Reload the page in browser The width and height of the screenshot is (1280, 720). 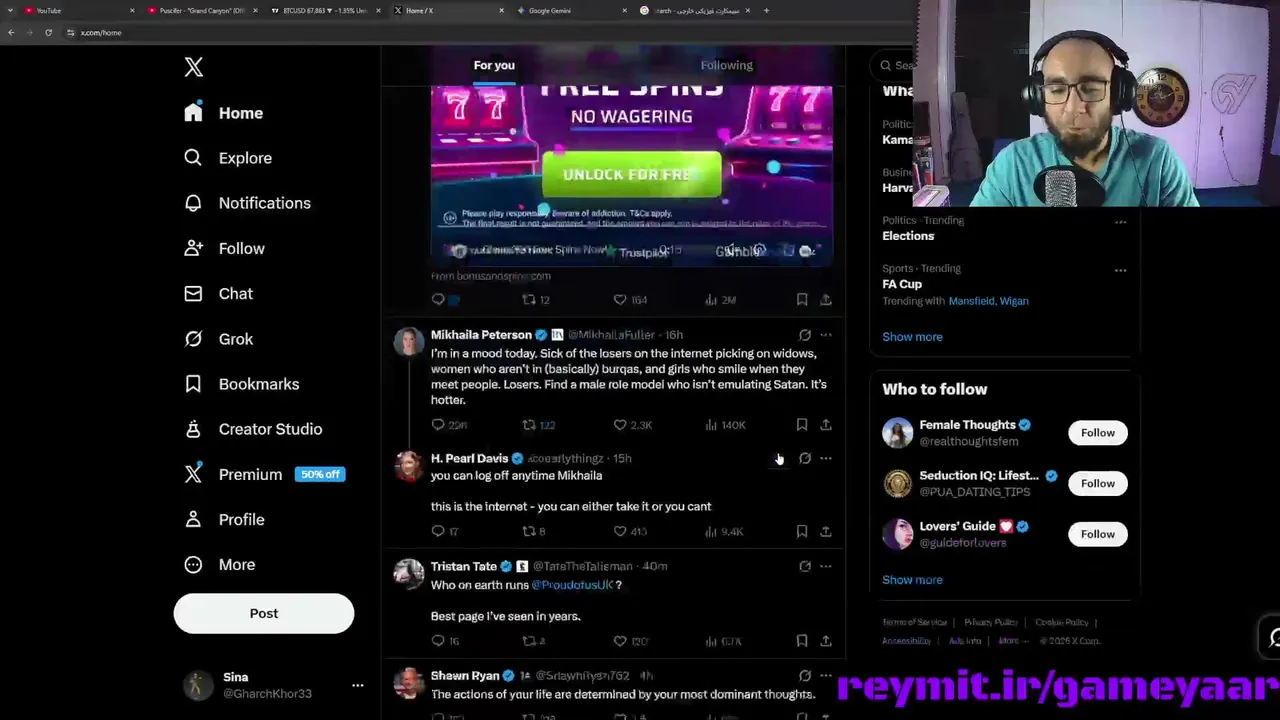[48, 33]
